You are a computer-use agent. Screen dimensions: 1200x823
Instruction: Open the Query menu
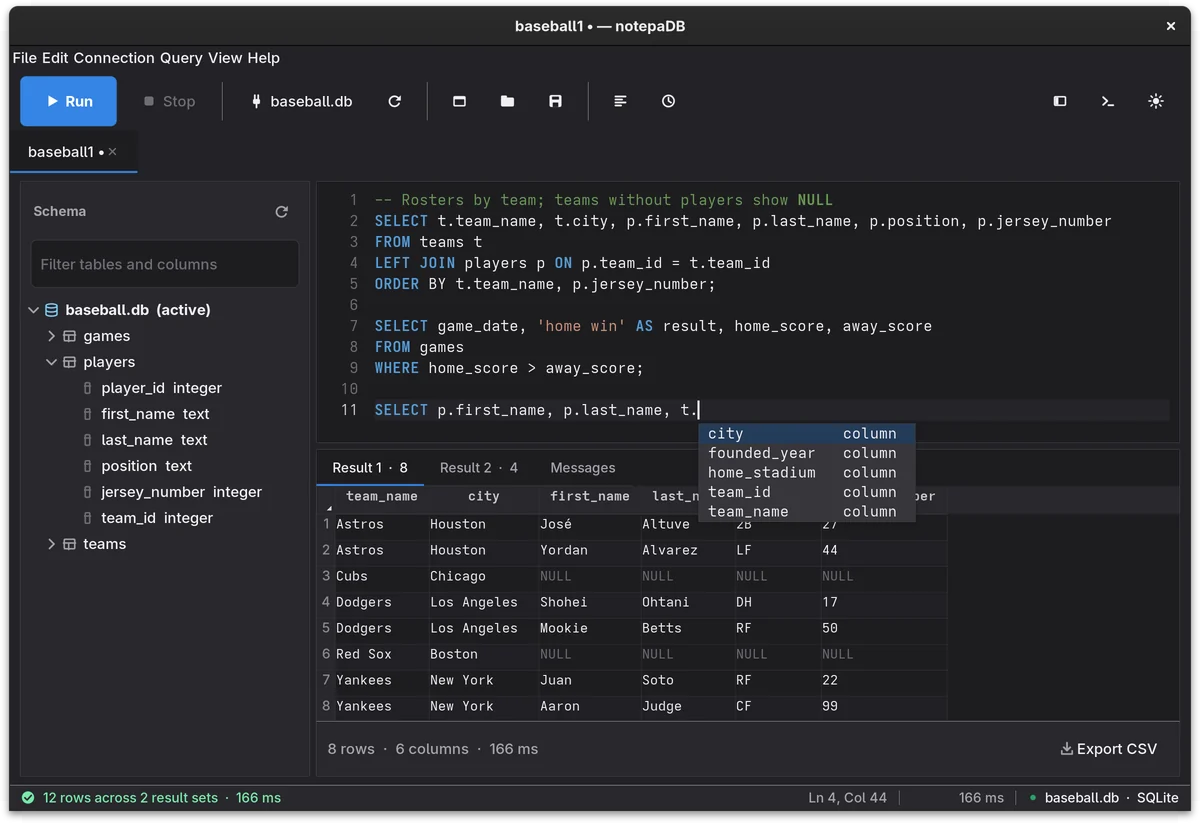point(181,58)
